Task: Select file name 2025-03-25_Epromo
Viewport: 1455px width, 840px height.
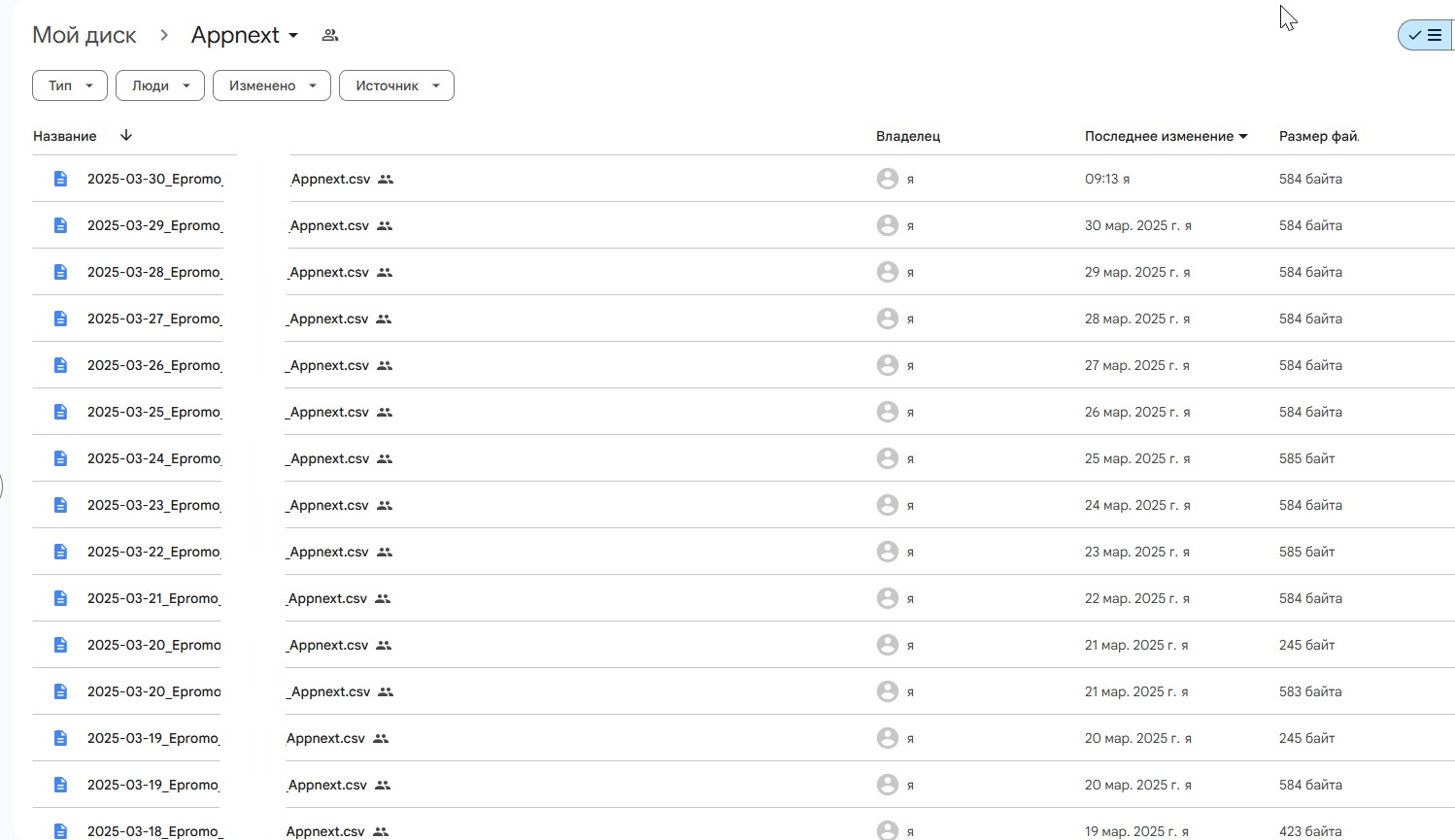Action: (154, 412)
